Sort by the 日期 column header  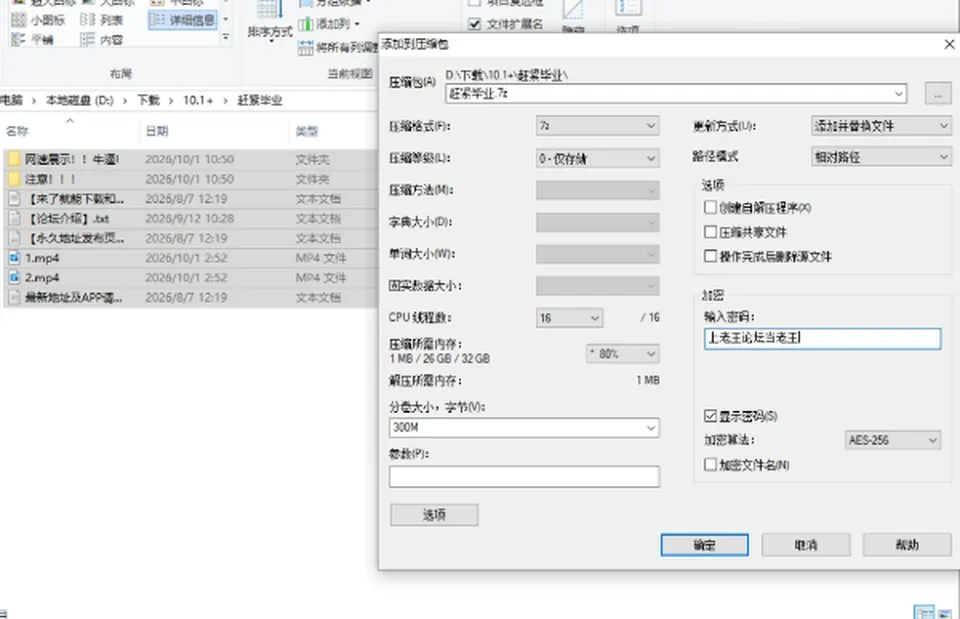coord(157,131)
